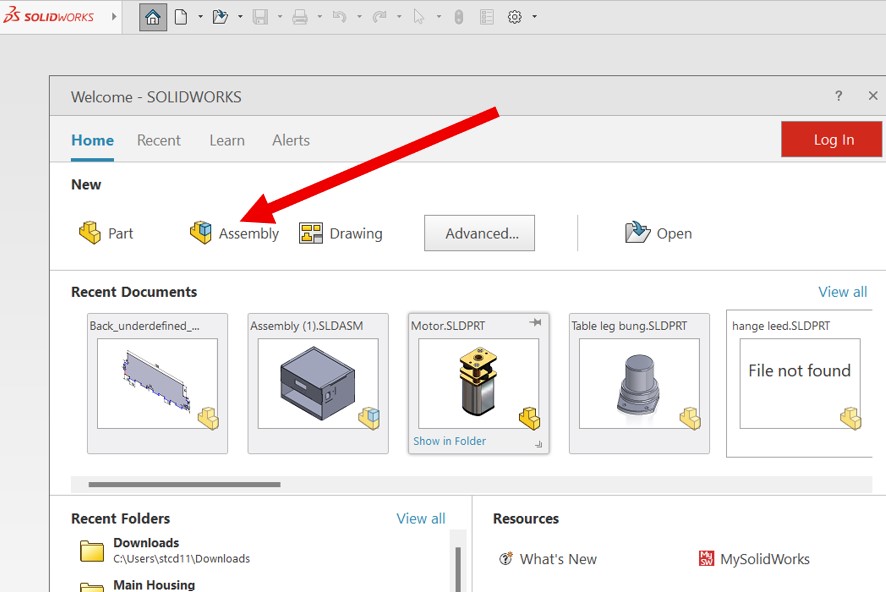Screen dimensions: 886x592
Task: Click the Advanced... button
Action: [480, 233]
